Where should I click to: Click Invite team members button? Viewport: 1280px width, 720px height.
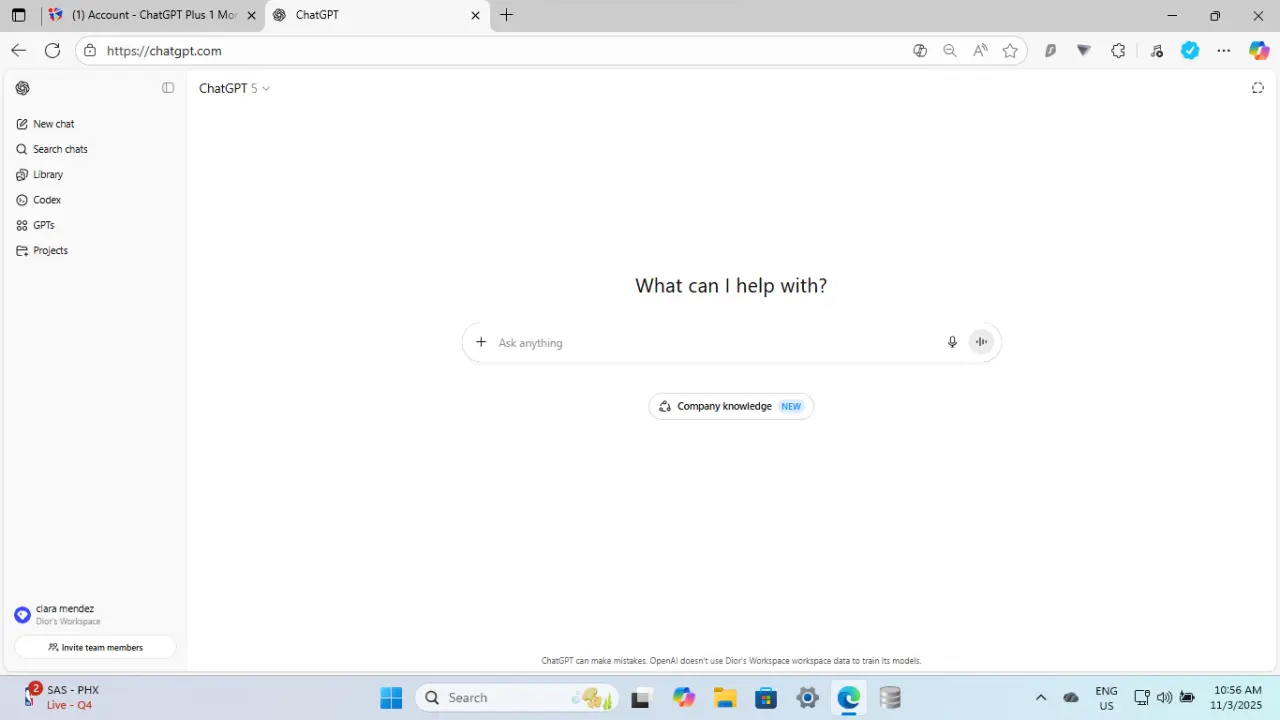(x=95, y=647)
